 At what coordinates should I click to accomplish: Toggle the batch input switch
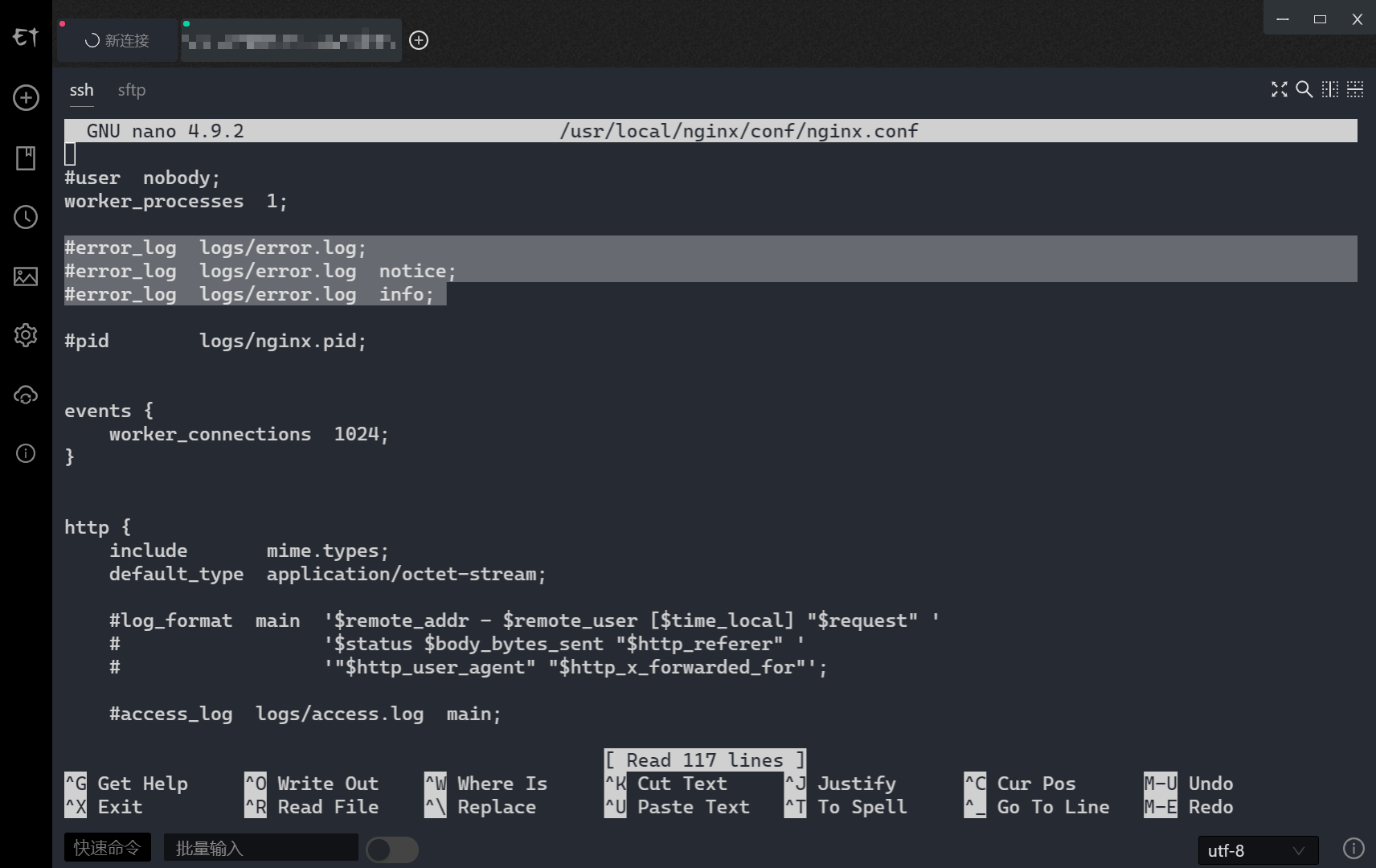[x=392, y=850]
